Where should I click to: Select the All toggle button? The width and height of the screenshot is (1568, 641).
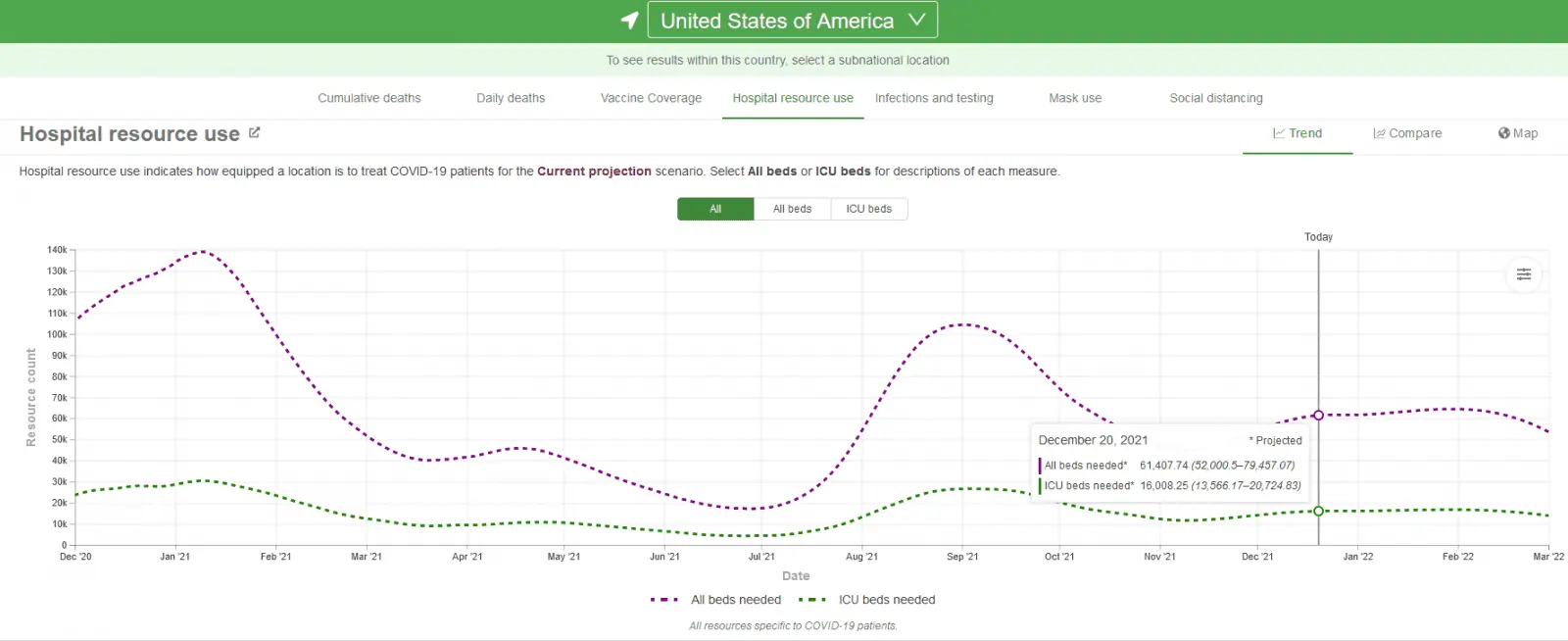point(715,209)
